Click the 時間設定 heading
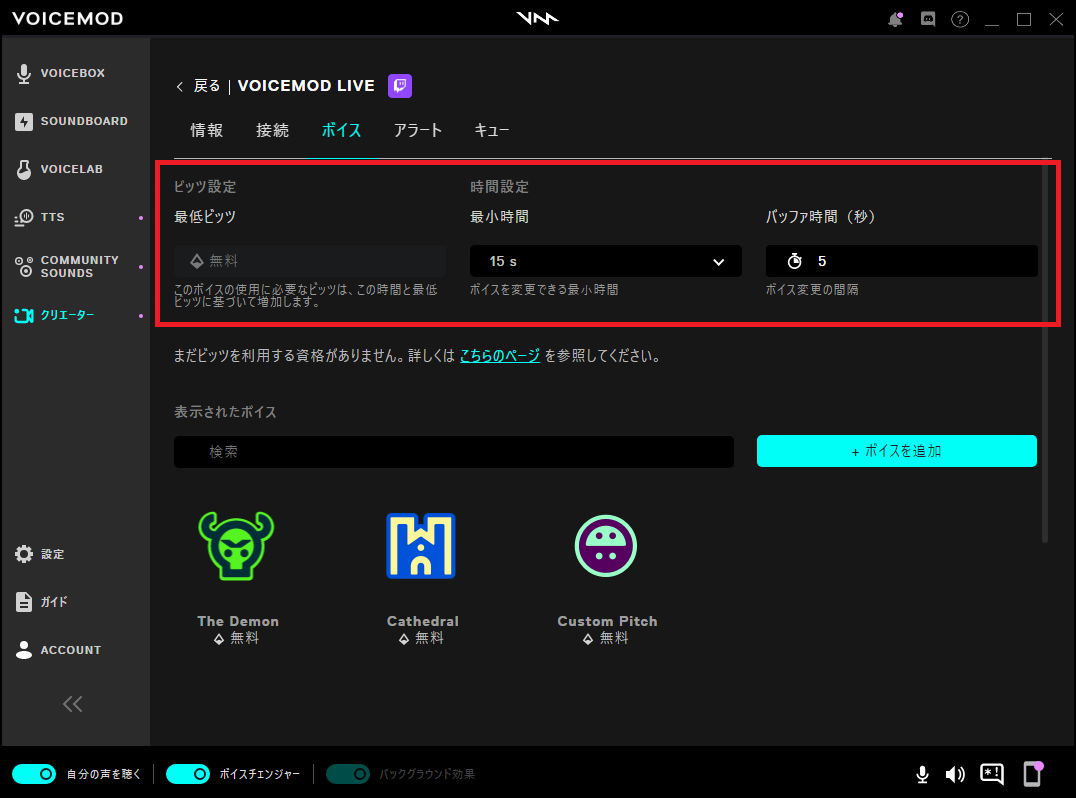Screen dimensions: 1076x798 click(x=500, y=187)
